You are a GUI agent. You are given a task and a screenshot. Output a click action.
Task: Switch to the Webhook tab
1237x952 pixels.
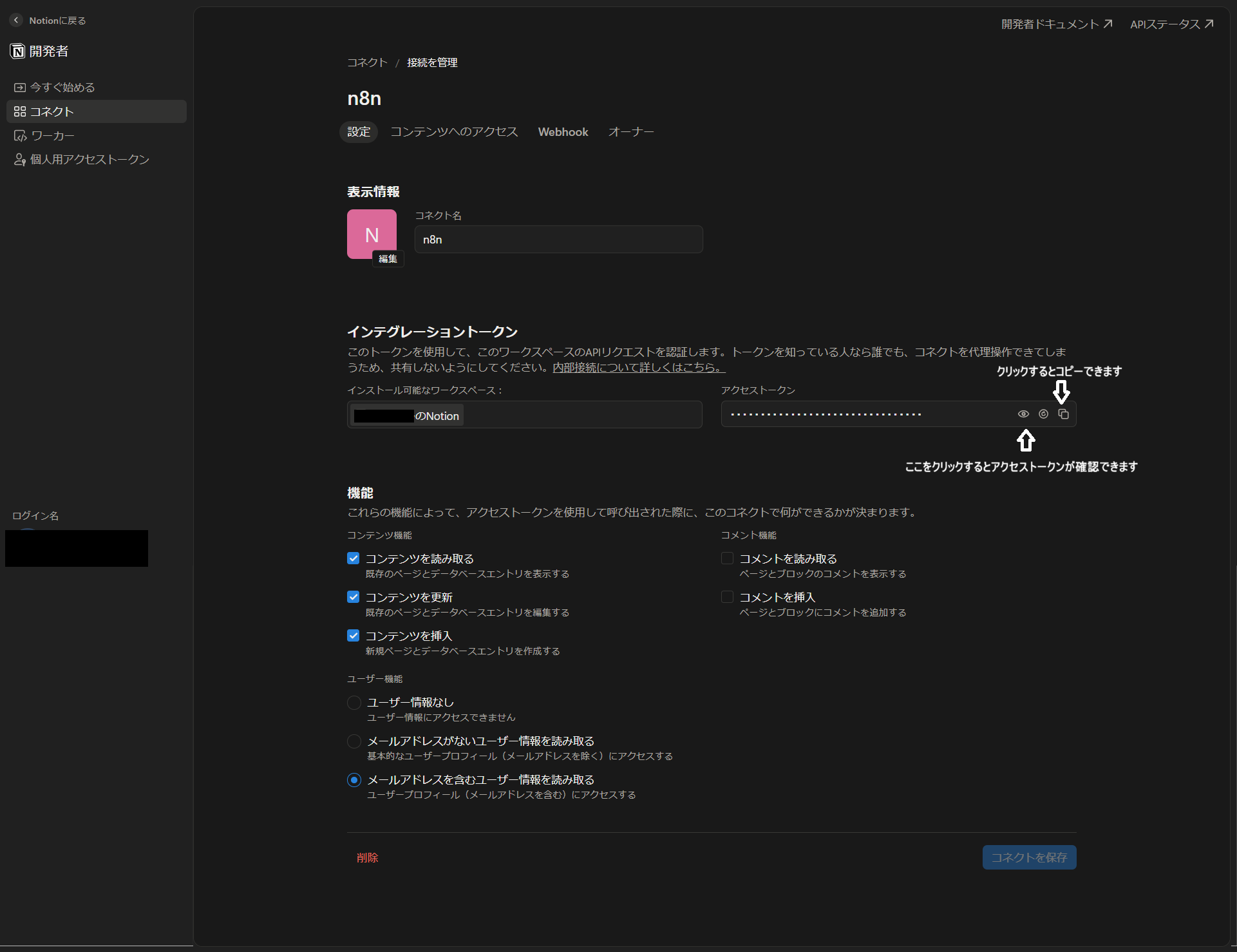click(x=563, y=131)
